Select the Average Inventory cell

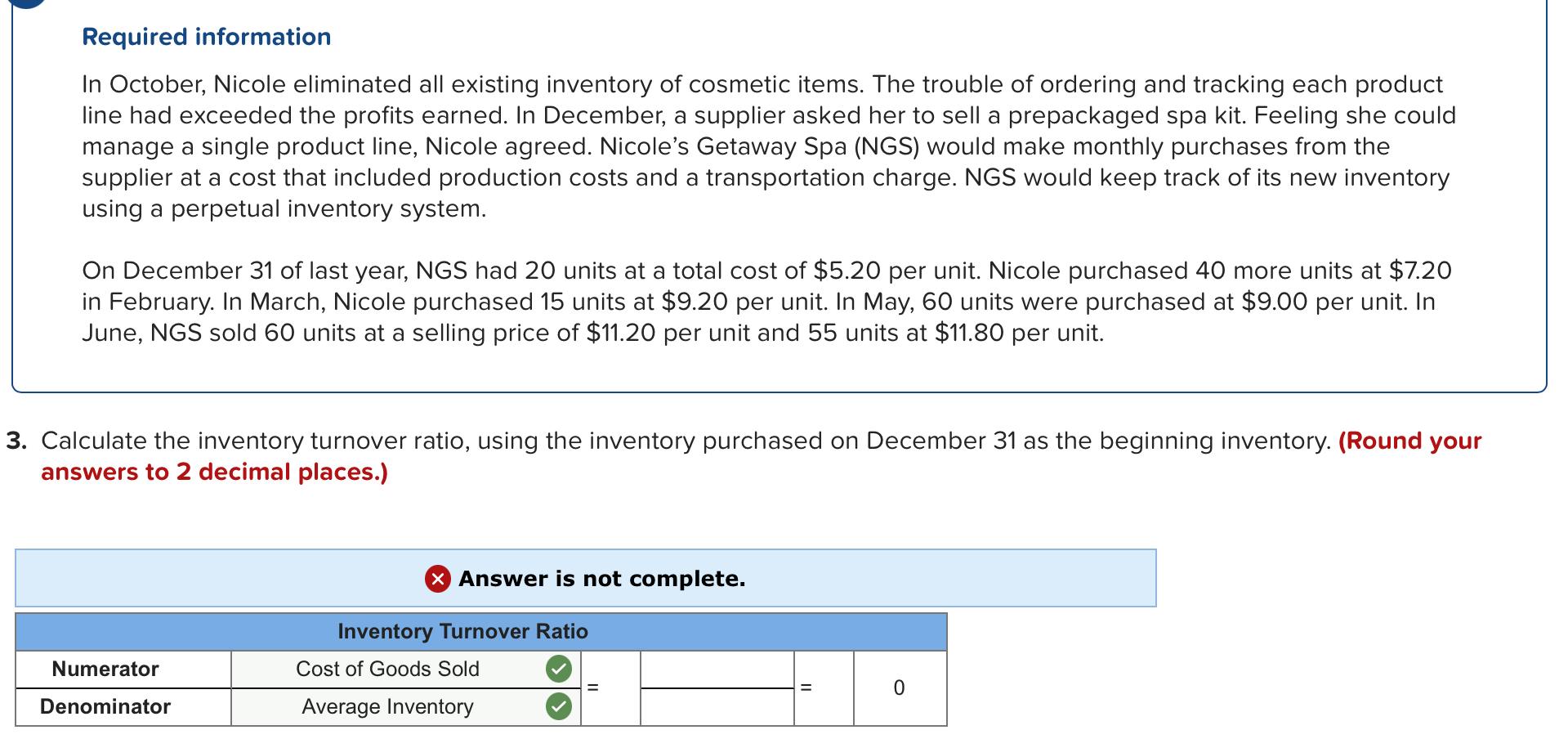[387, 706]
